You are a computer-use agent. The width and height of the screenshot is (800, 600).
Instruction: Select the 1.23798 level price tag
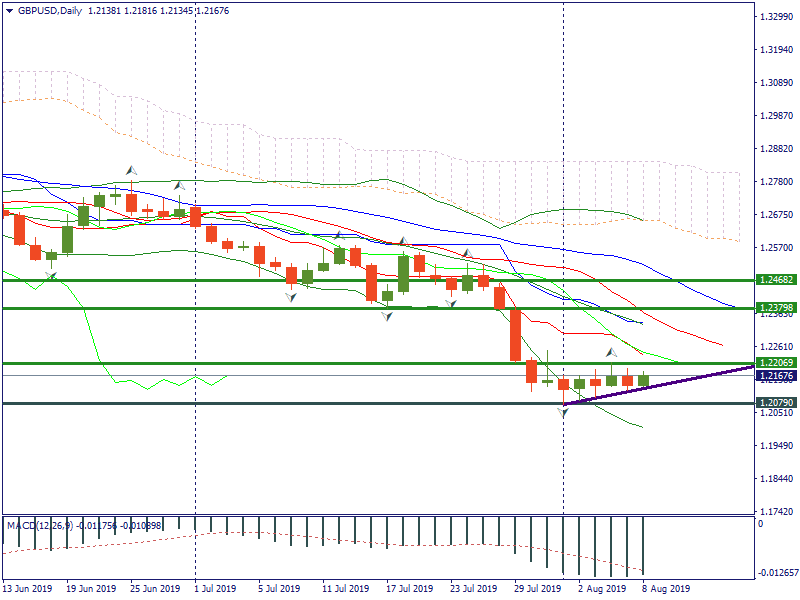pyautogui.click(x=776, y=308)
